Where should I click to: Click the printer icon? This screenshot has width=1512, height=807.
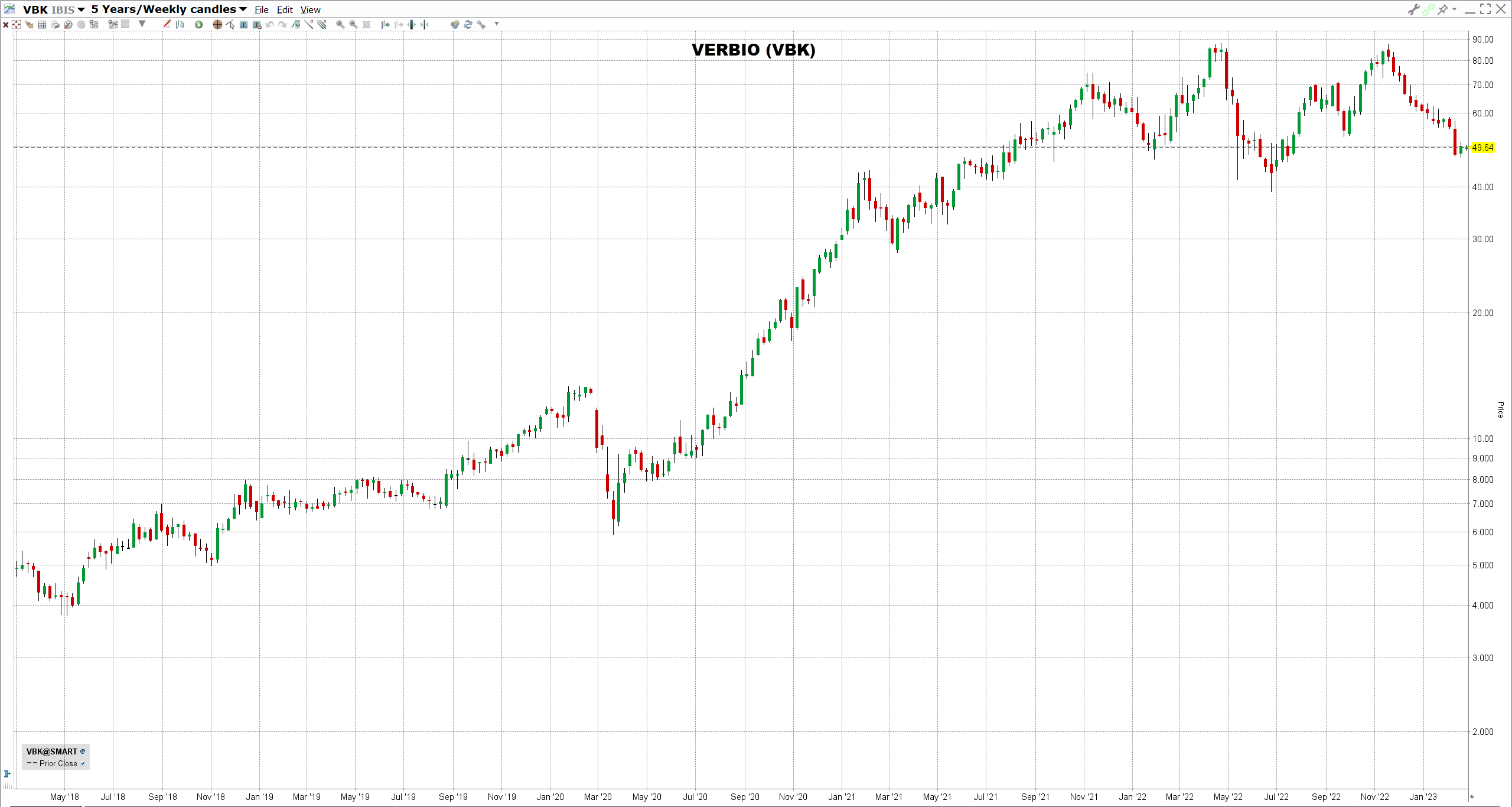click(55, 25)
